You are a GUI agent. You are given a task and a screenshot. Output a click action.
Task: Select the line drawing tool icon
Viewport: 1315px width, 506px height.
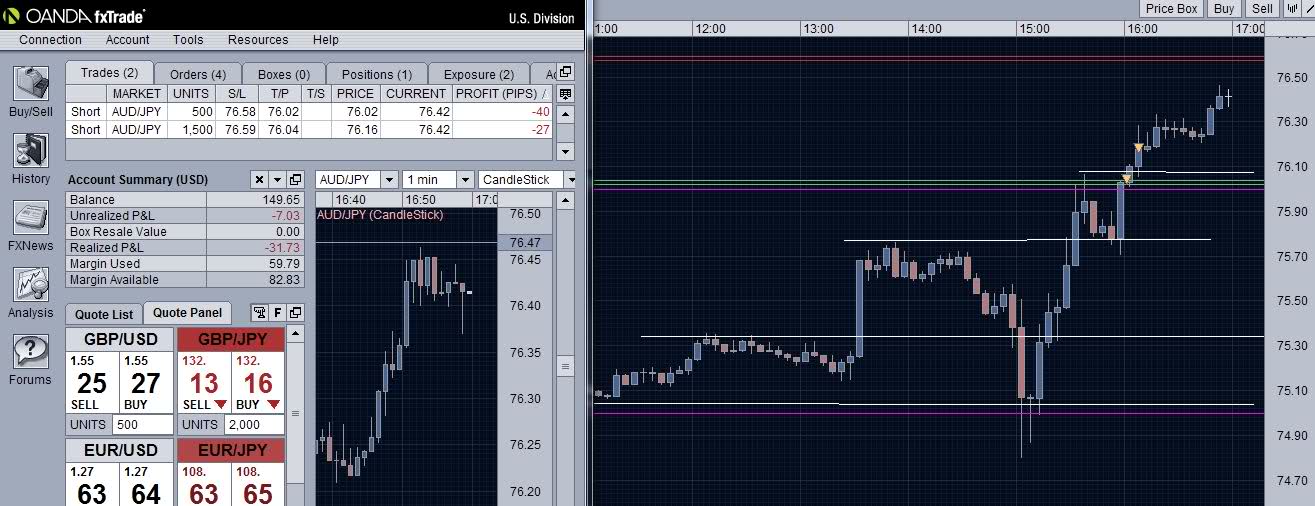click(x=1307, y=8)
